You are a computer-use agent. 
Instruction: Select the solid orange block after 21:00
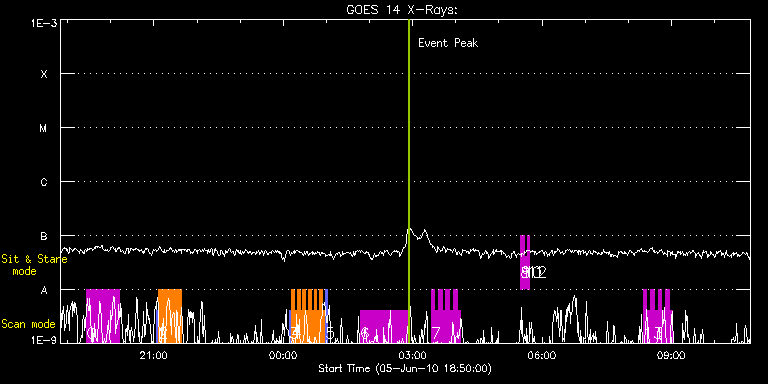pos(170,316)
